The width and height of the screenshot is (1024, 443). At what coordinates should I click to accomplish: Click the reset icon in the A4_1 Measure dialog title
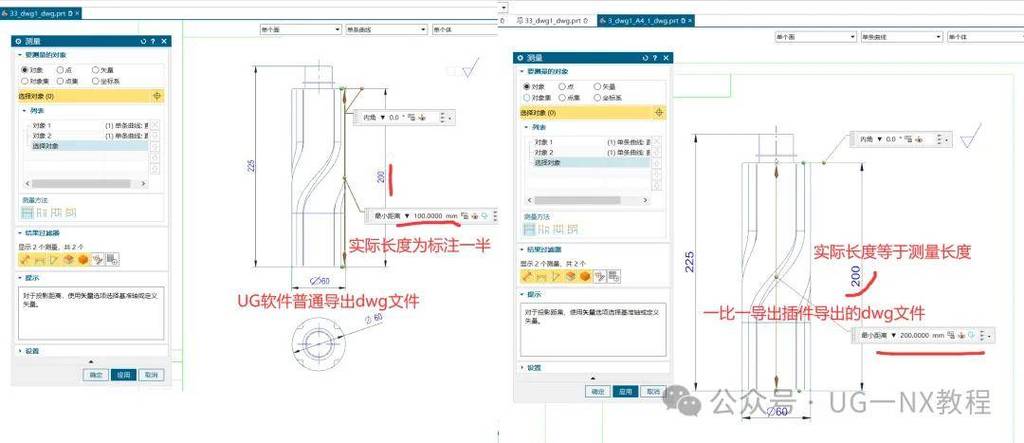645,58
